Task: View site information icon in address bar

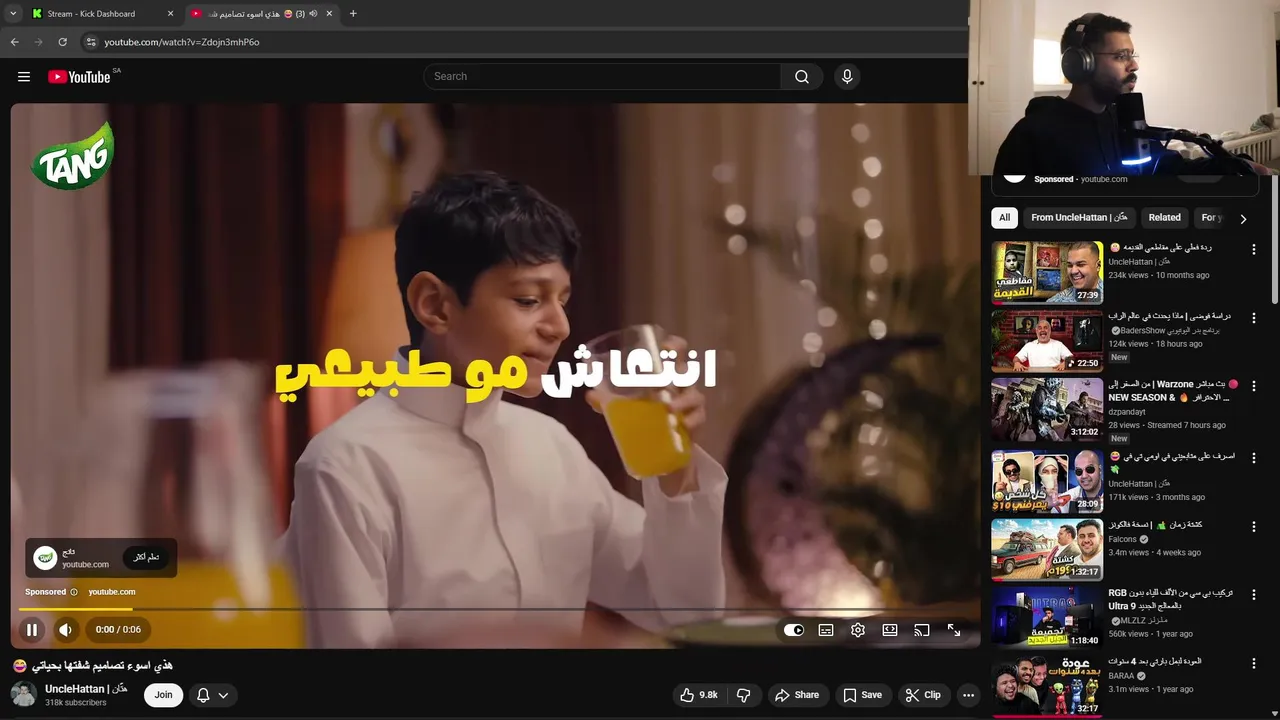Action: pos(90,42)
